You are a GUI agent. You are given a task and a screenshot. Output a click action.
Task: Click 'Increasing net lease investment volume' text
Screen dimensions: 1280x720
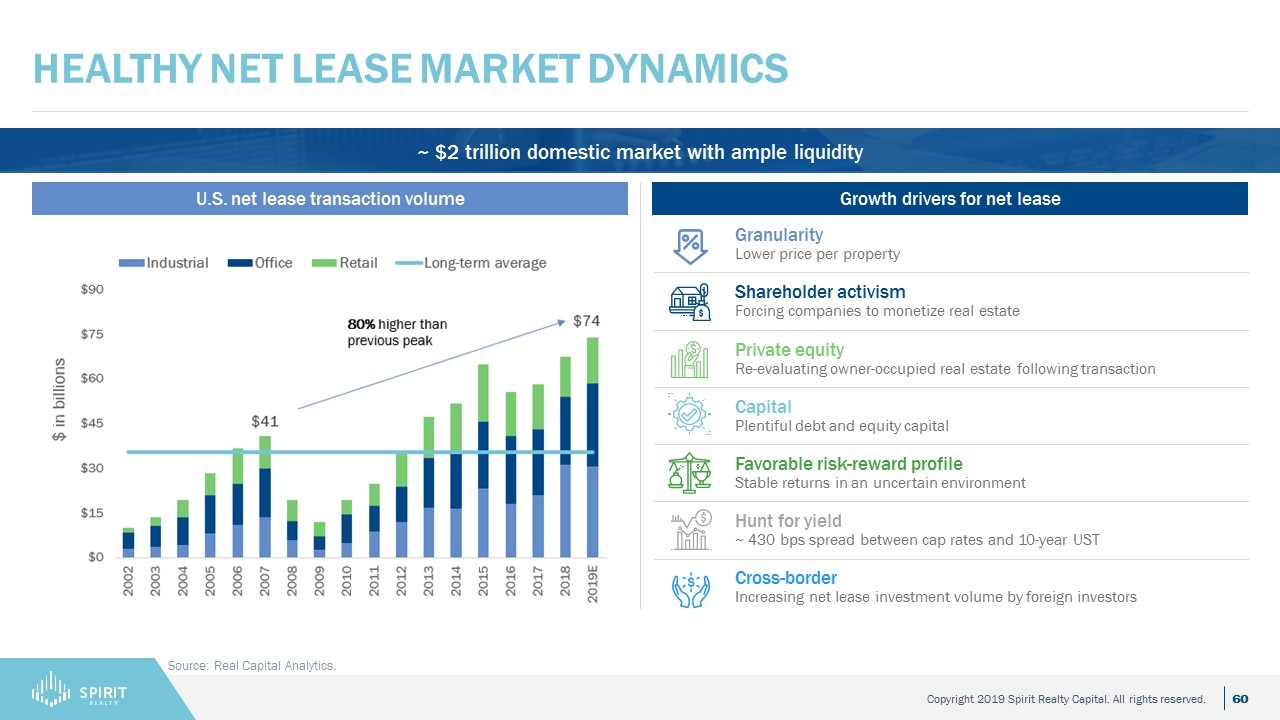[x=936, y=597]
